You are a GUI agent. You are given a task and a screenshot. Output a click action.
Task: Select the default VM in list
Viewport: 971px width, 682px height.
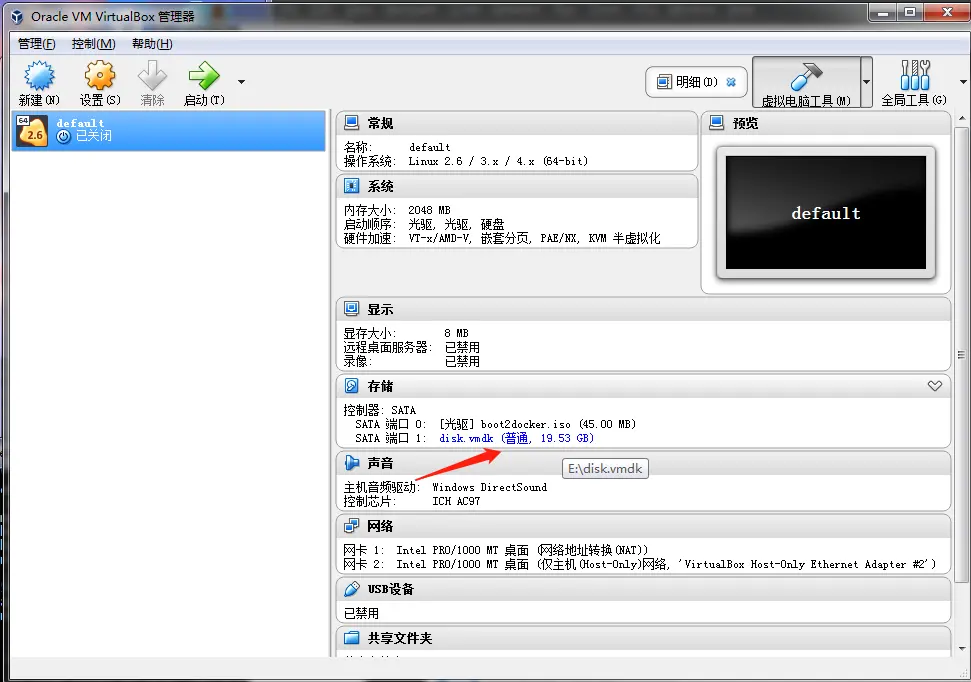coord(168,130)
